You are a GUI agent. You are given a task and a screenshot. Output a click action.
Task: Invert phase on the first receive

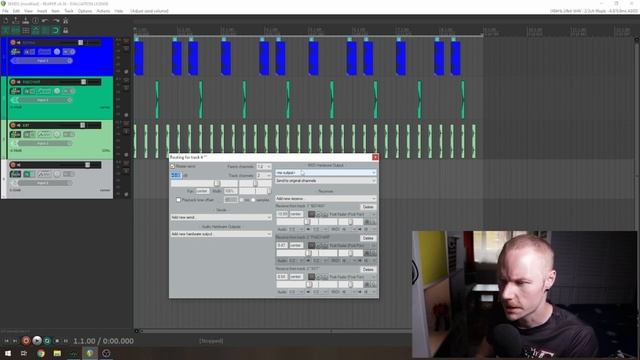tap(319, 214)
